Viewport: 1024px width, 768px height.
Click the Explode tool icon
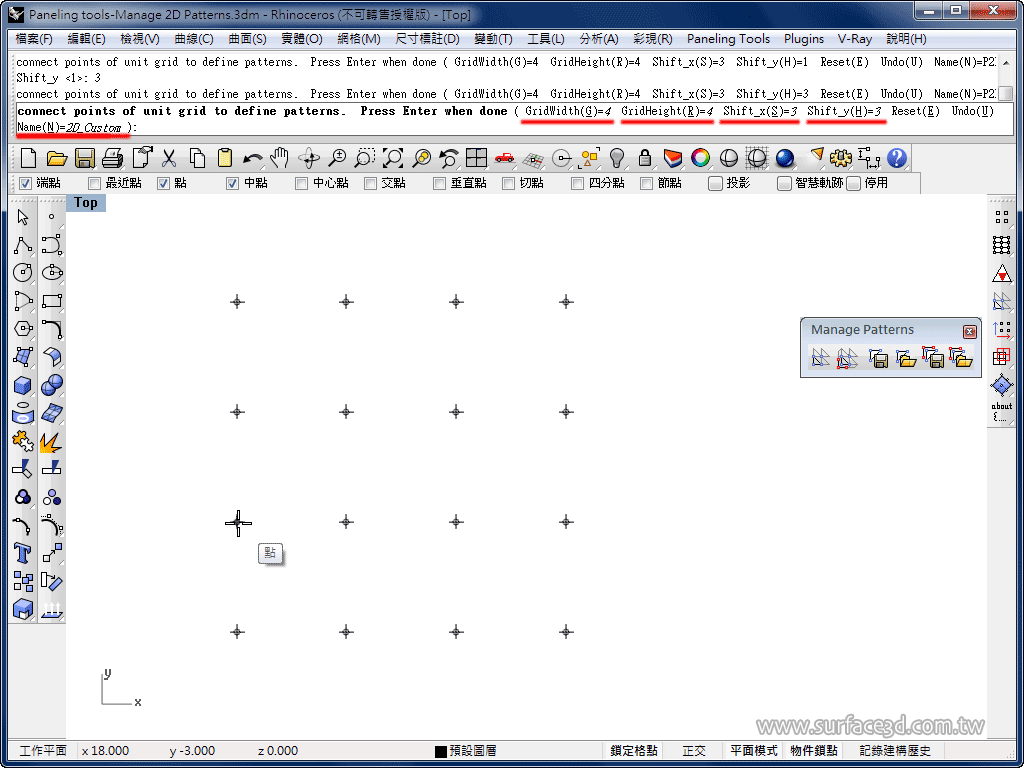(x=52, y=441)
